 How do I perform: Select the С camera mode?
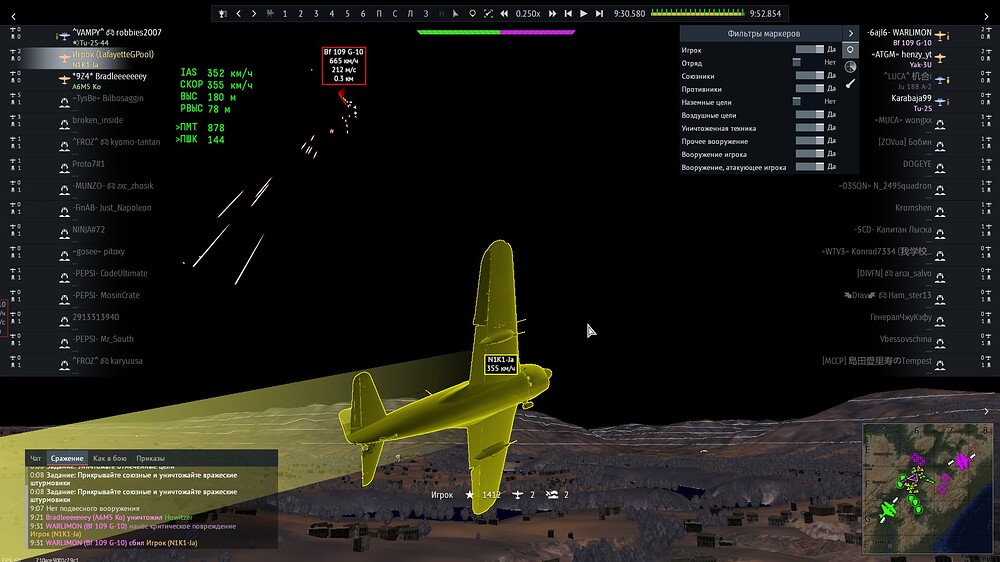395,13
